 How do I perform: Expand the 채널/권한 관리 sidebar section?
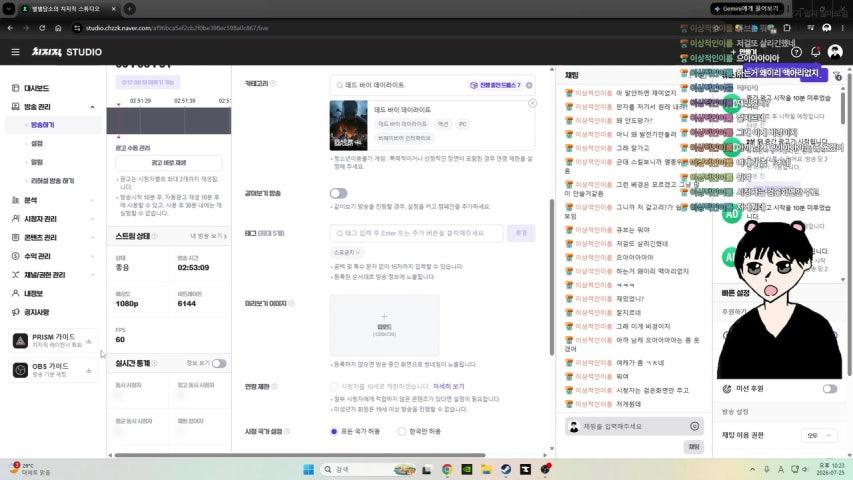click(x=53, y=275)
